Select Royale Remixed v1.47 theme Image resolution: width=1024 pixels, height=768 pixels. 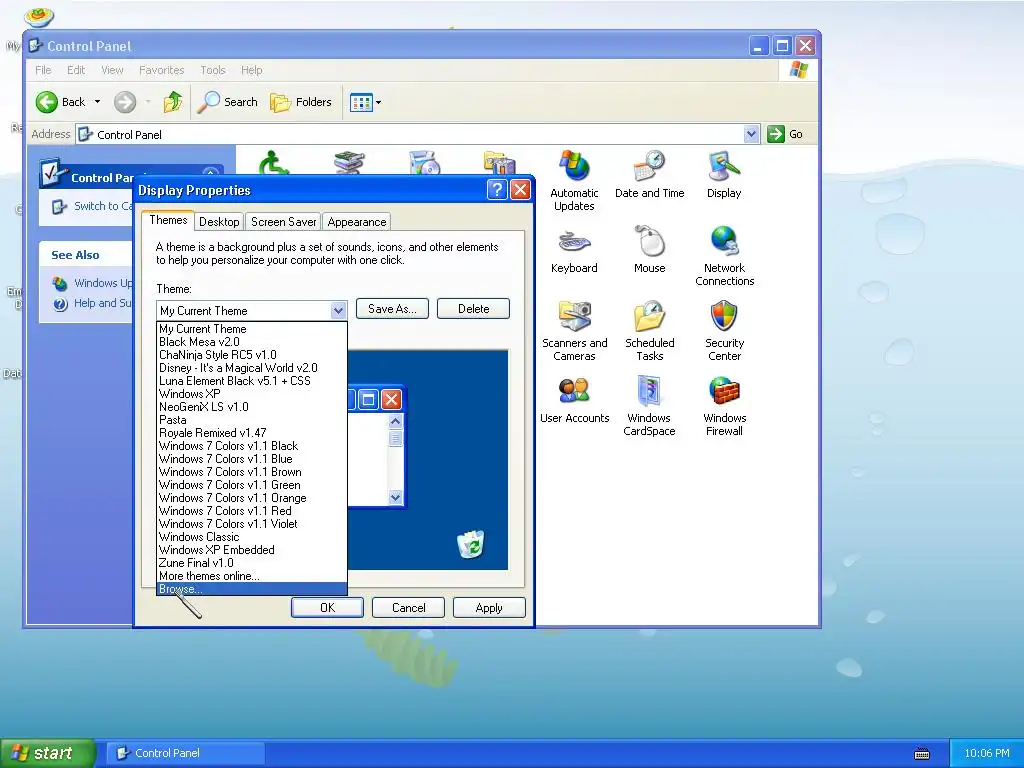(252, 433)
